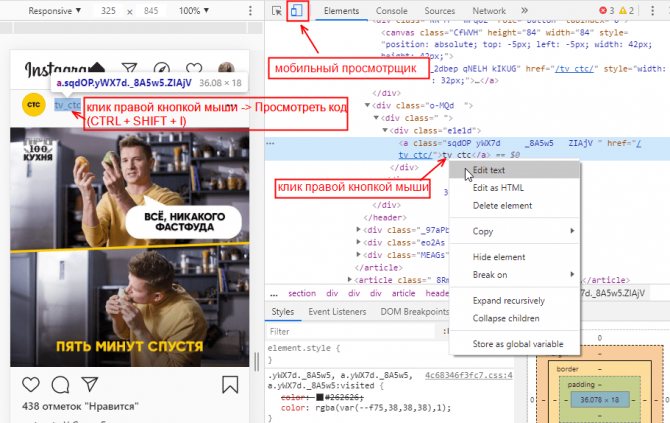Select the Styles tab
This screenshot has height=423, width=670.
pos(282,312)
